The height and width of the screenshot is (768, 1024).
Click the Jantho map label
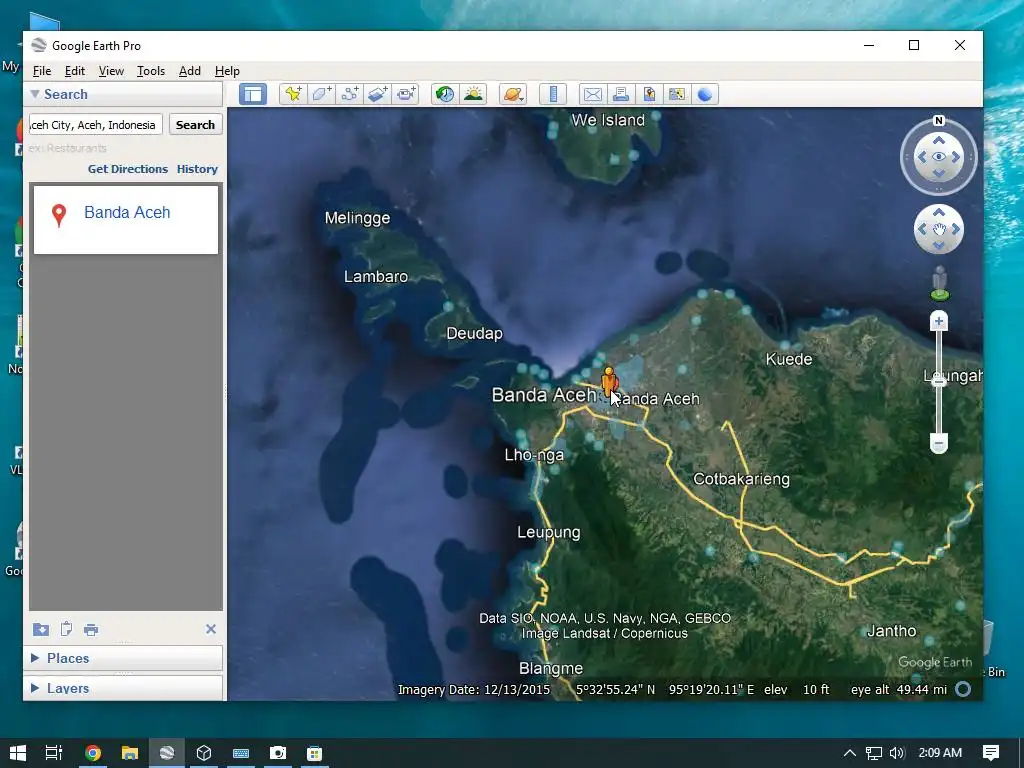[x=891, y=631]
